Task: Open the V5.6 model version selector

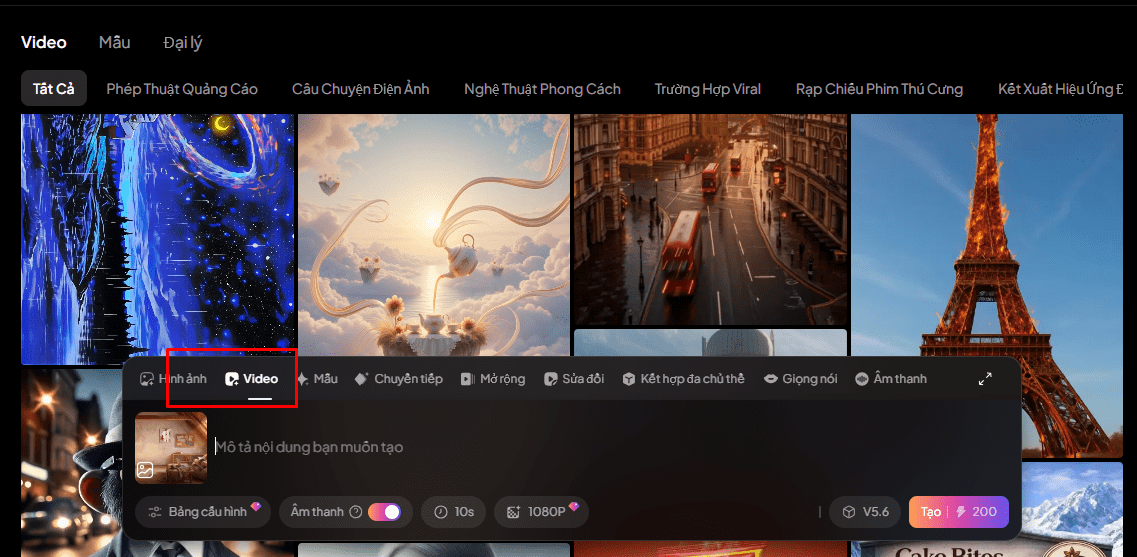Action: tap(864, 511)
